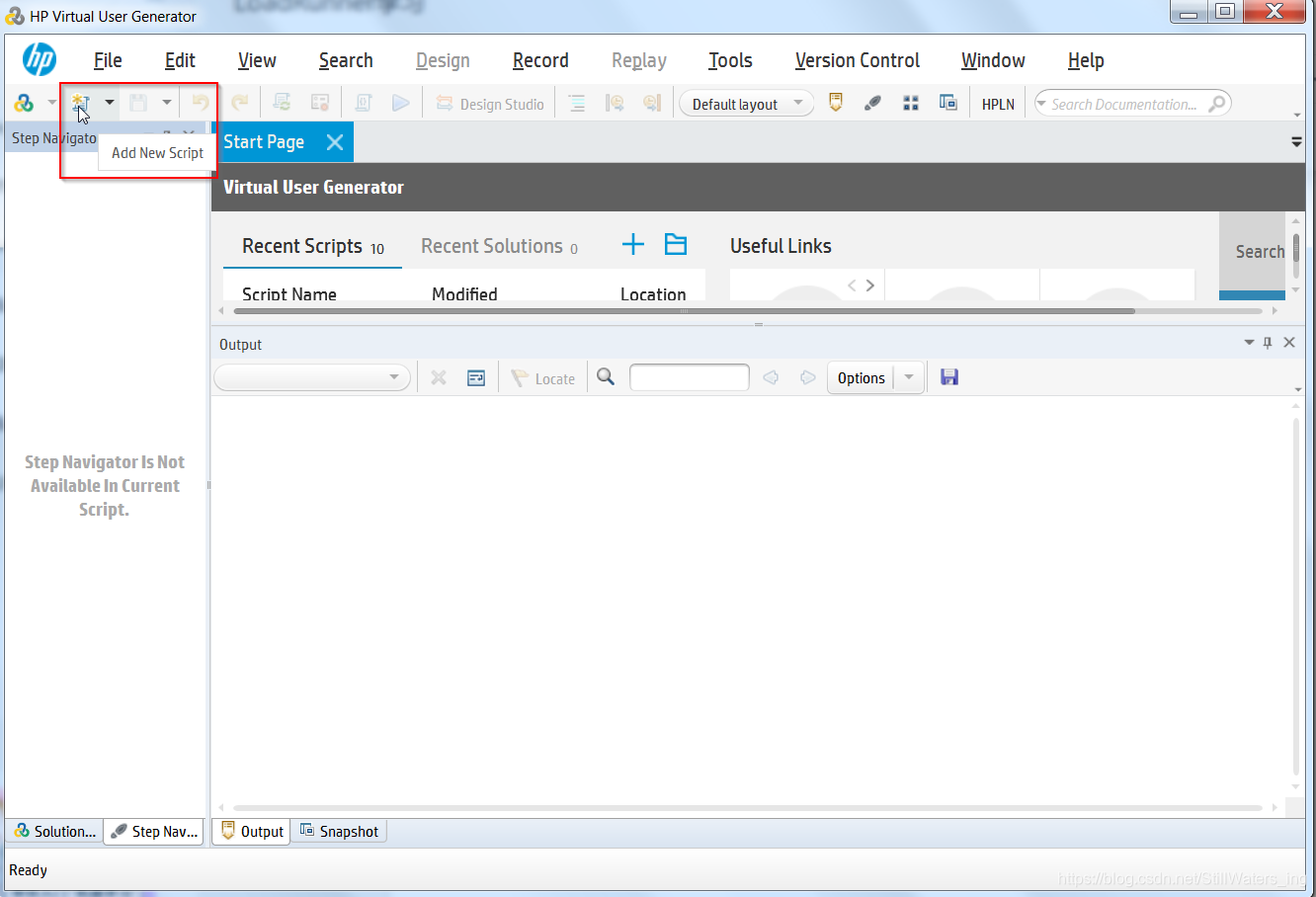Switch to Recent Solutions tab
The height and width of the screenshot is (897, 1316).
click(499, 246)
